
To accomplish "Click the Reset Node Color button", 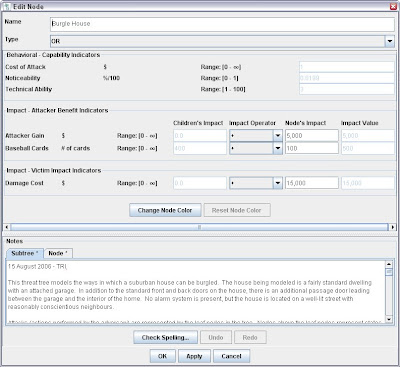I will coord(237,210).
